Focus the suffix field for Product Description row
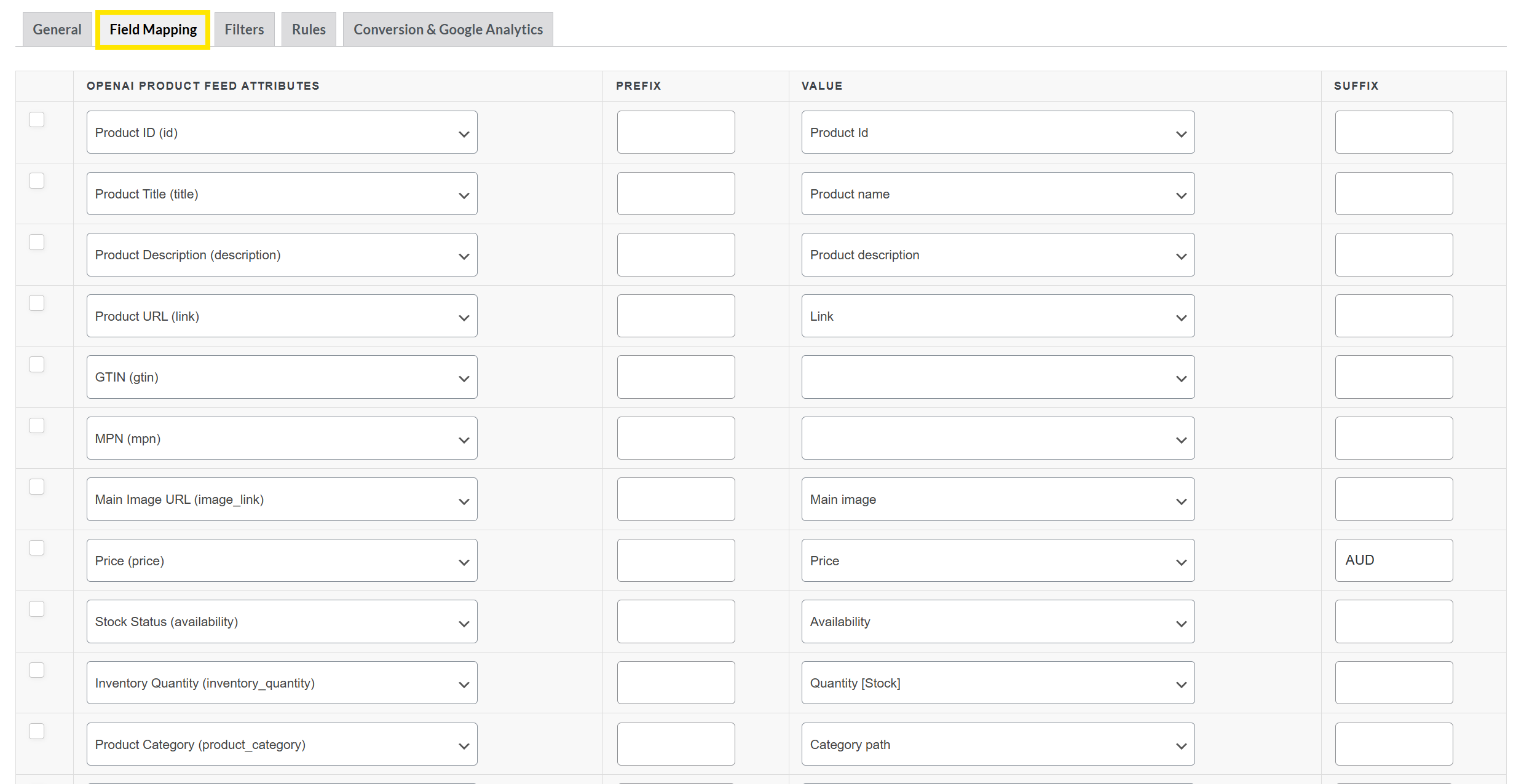The image size is (1516, 784). [x=1393, y=254]
